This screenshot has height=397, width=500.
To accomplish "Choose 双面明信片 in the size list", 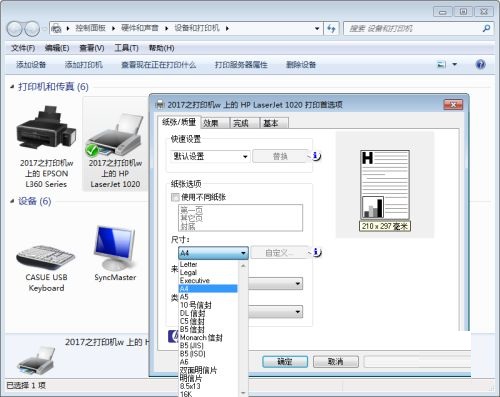I will pos(209,370).
